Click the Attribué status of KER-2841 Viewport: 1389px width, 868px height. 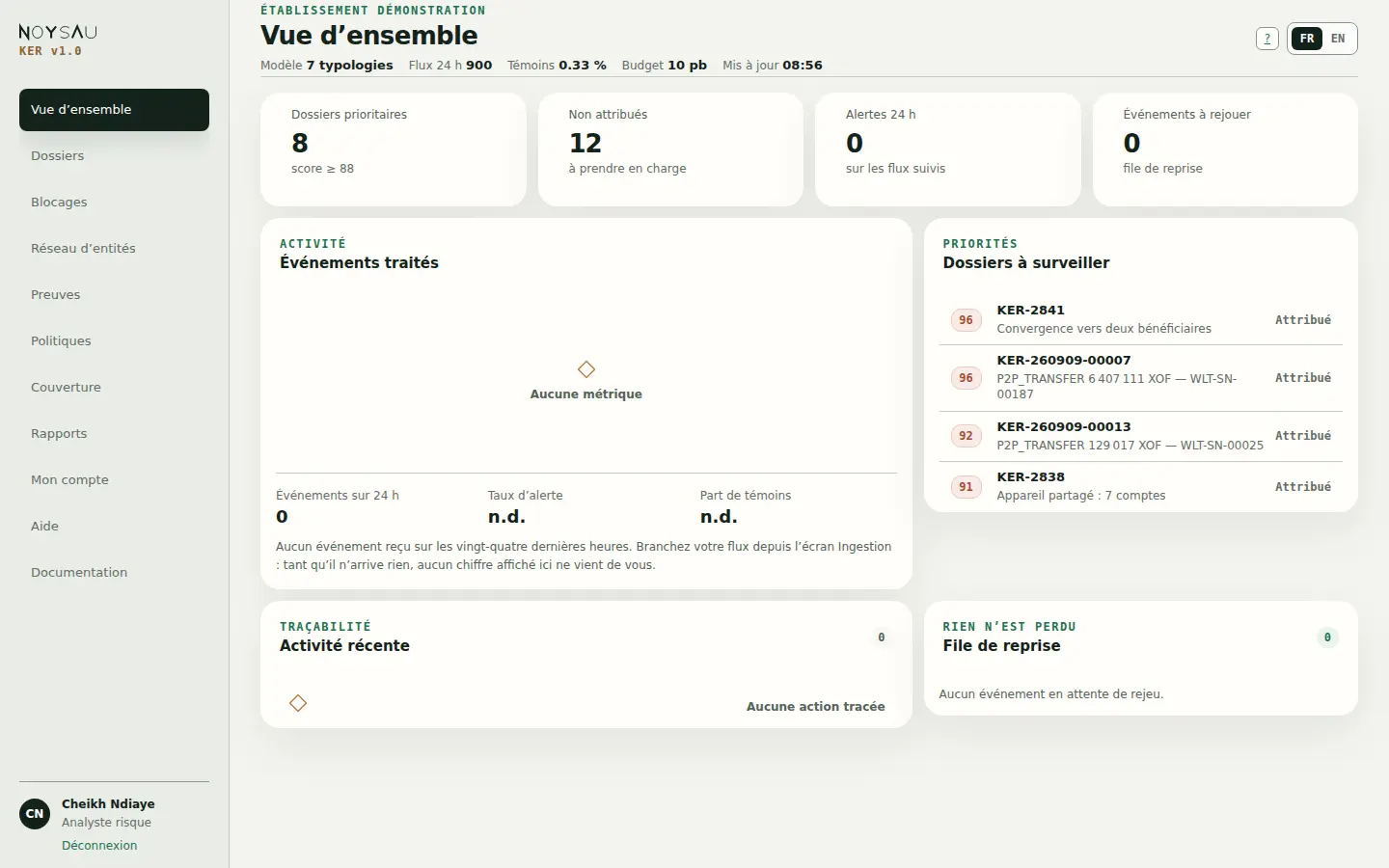point(1303,320)
